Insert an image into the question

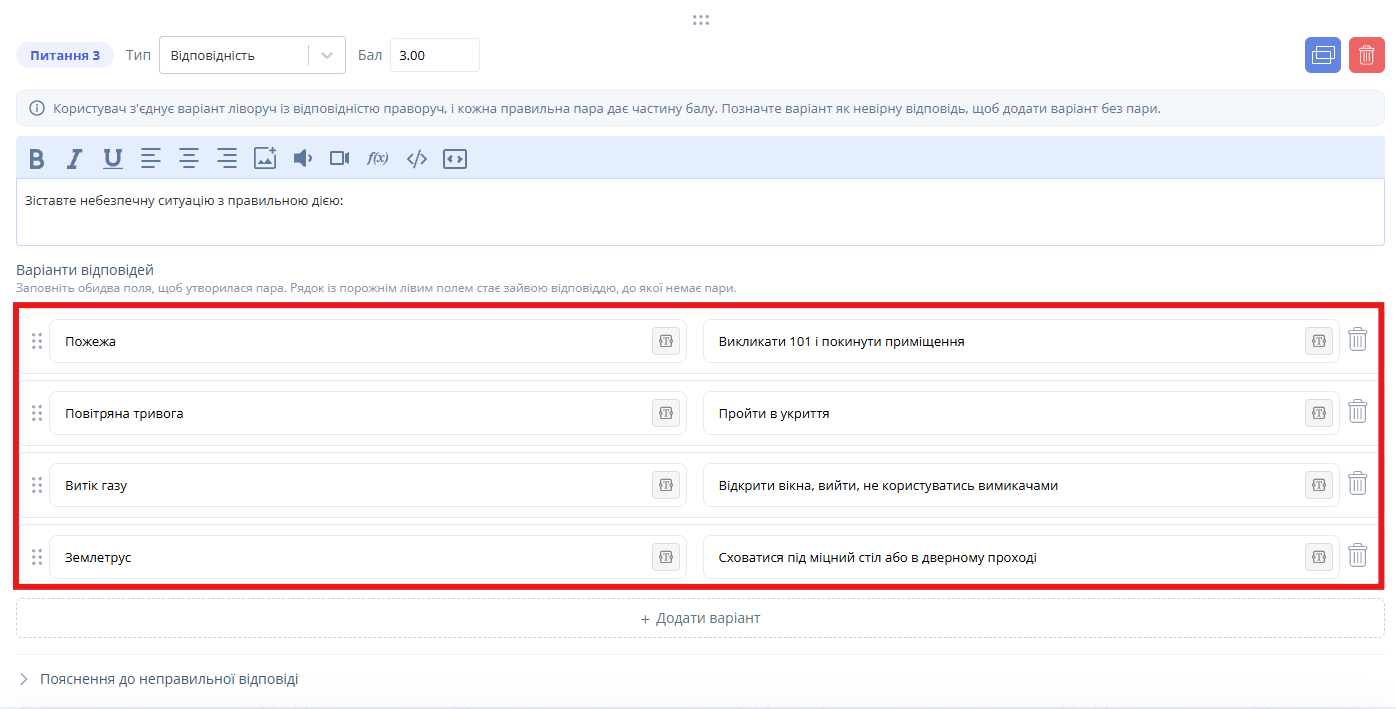(265, 158)
